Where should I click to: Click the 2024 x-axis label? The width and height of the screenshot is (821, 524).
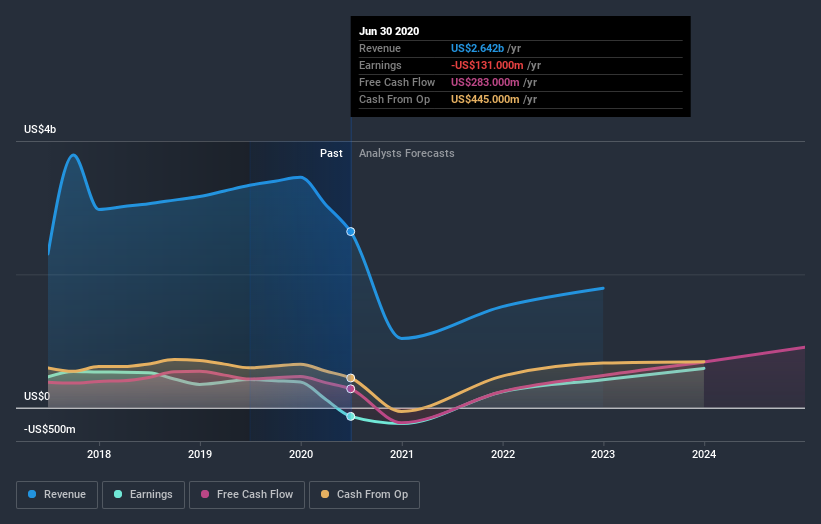pos(704,454)
